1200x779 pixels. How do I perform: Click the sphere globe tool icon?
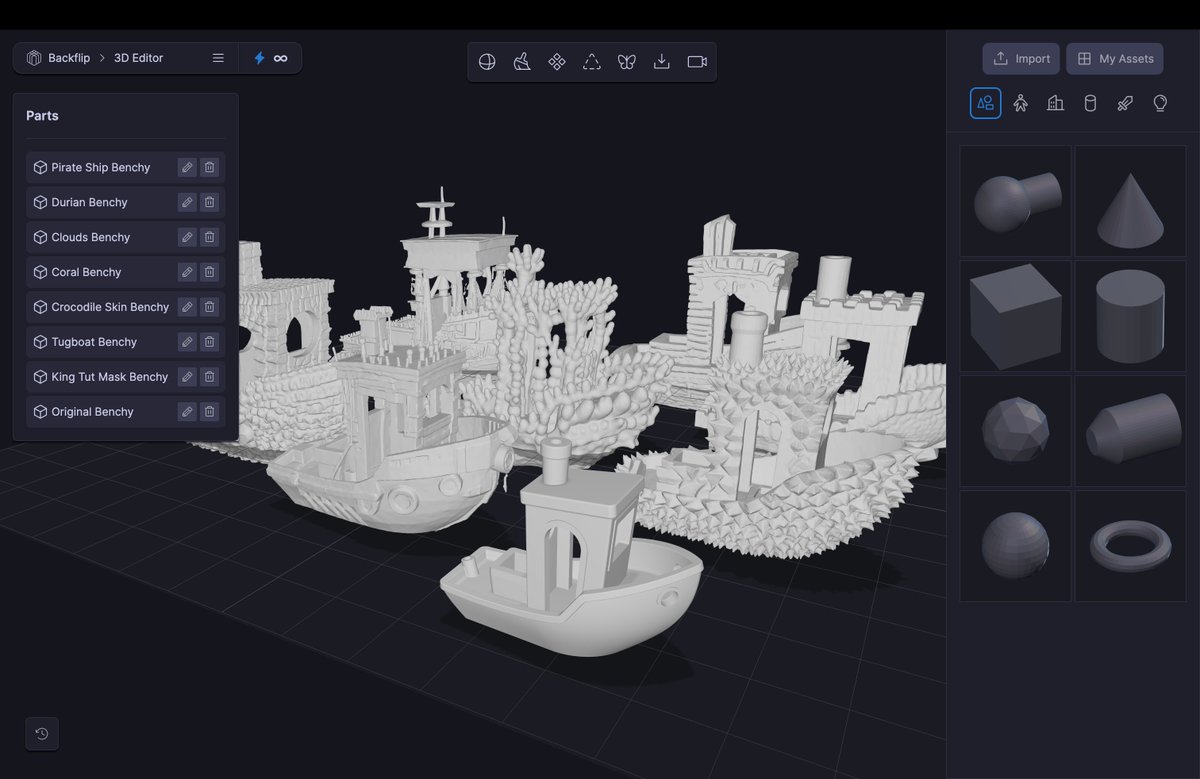tap(487, 62)
